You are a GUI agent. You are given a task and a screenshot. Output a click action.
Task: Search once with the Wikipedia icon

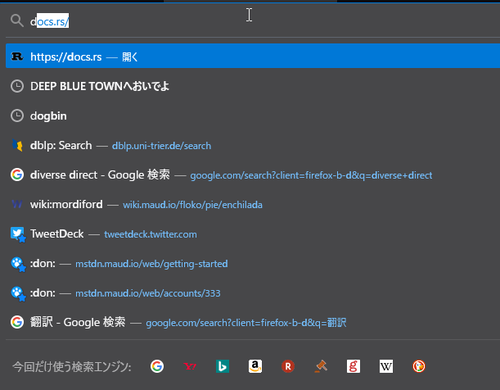(x=386, y=366)
